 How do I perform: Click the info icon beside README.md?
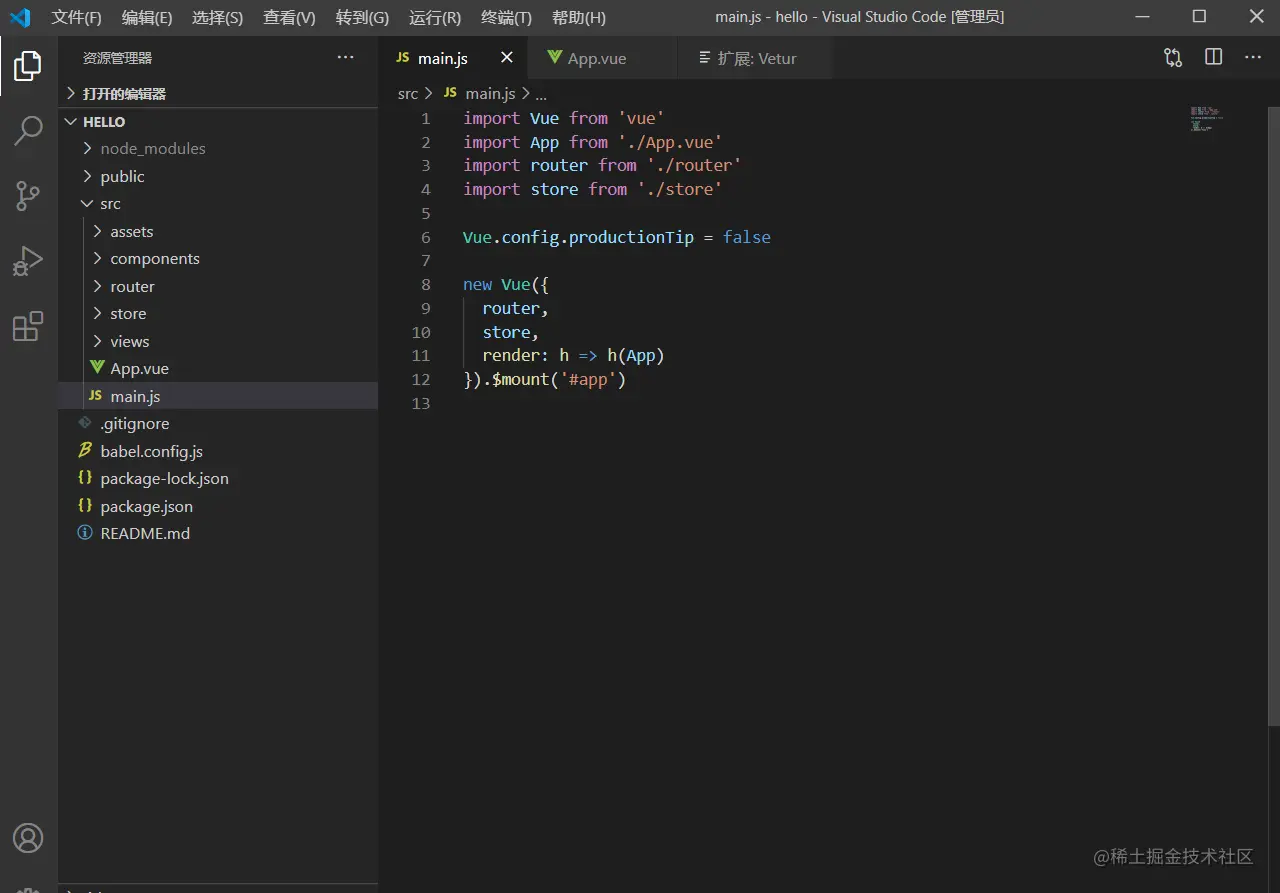pyautogui.click(x=85, y=533)
